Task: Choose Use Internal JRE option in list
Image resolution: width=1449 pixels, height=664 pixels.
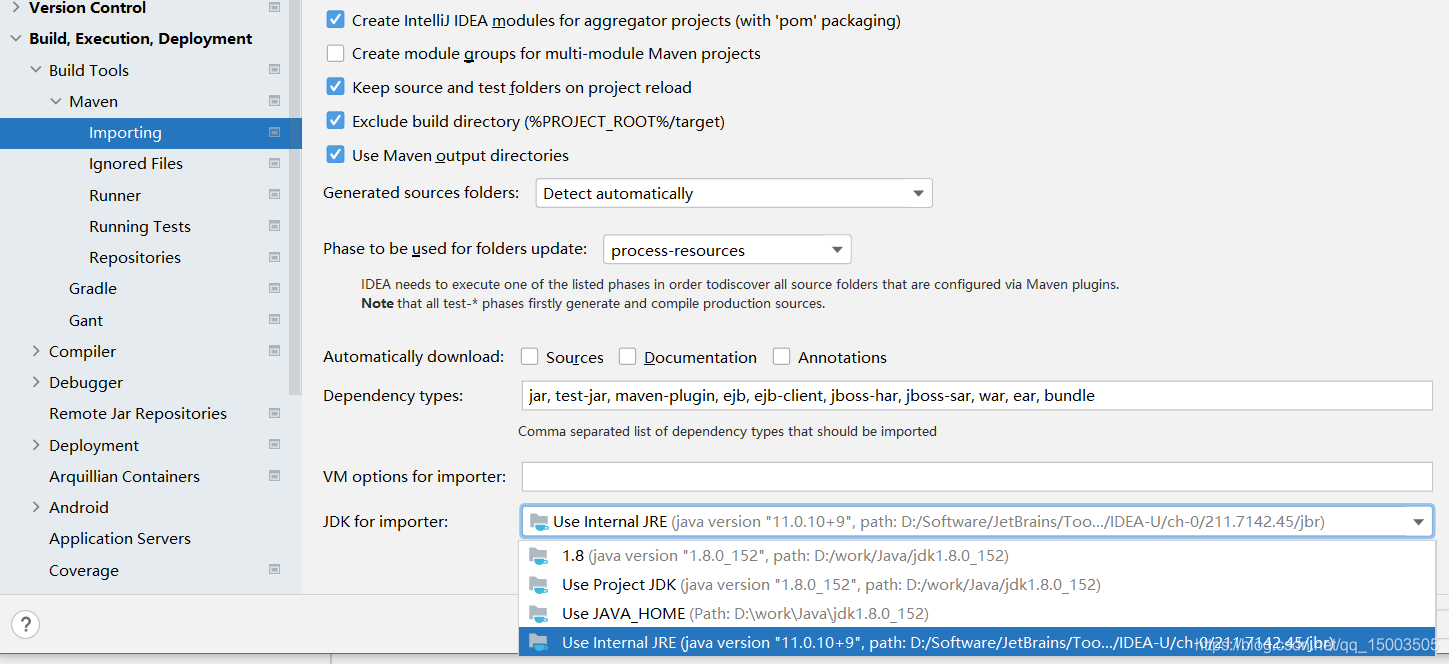Action: [x=977, y=642]
